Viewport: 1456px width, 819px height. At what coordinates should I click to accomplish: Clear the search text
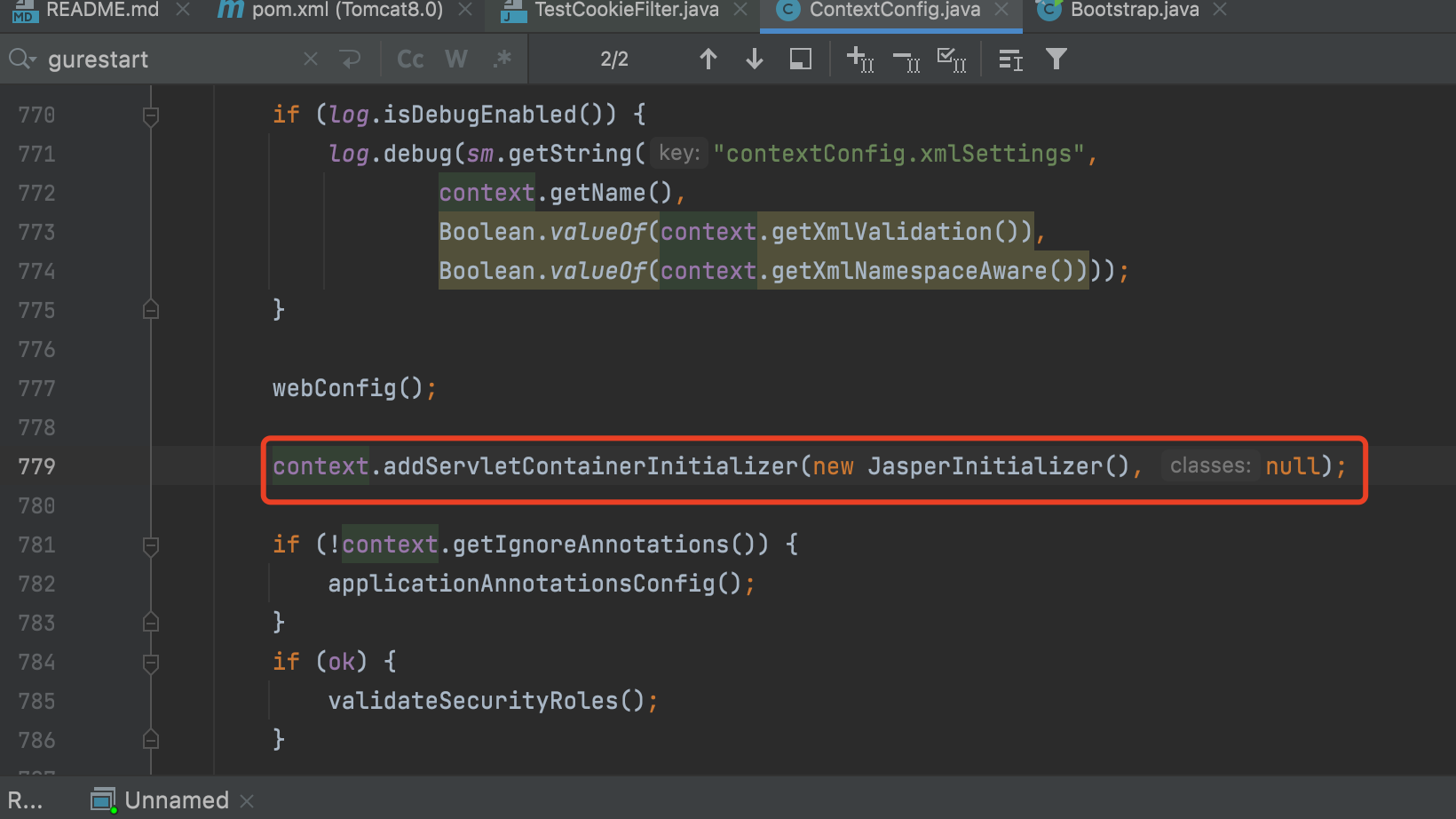click(311, 60)
